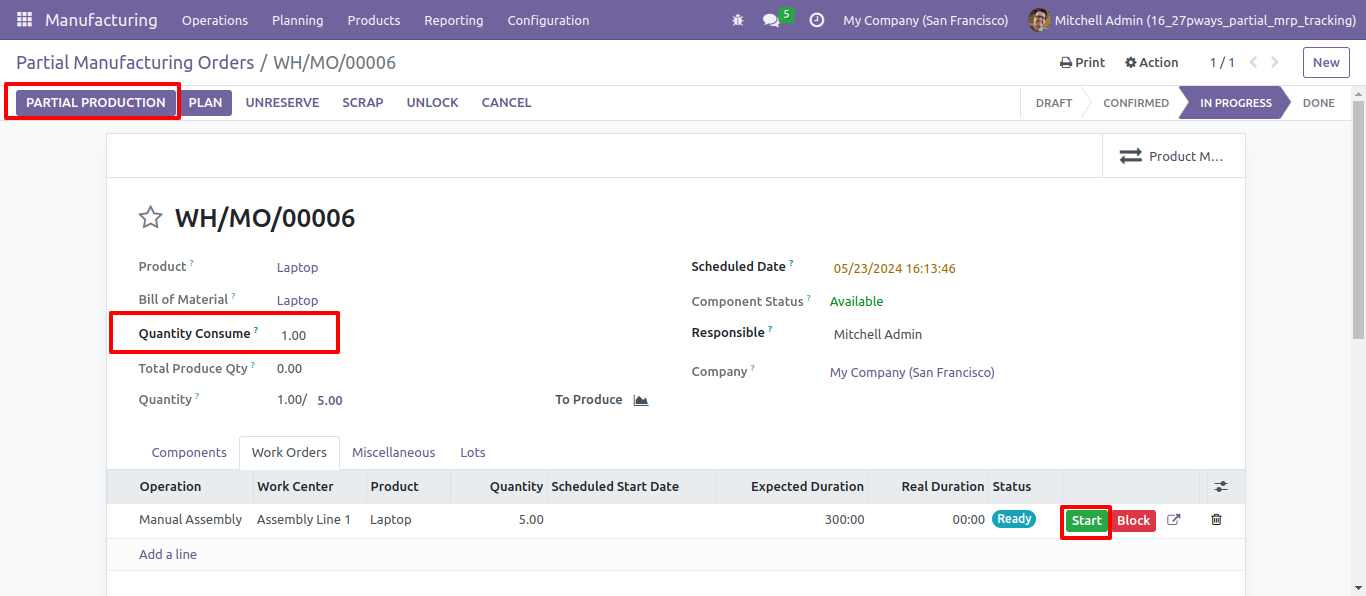
Task: Click the Partial Production button
Action: tap(96, 103)
